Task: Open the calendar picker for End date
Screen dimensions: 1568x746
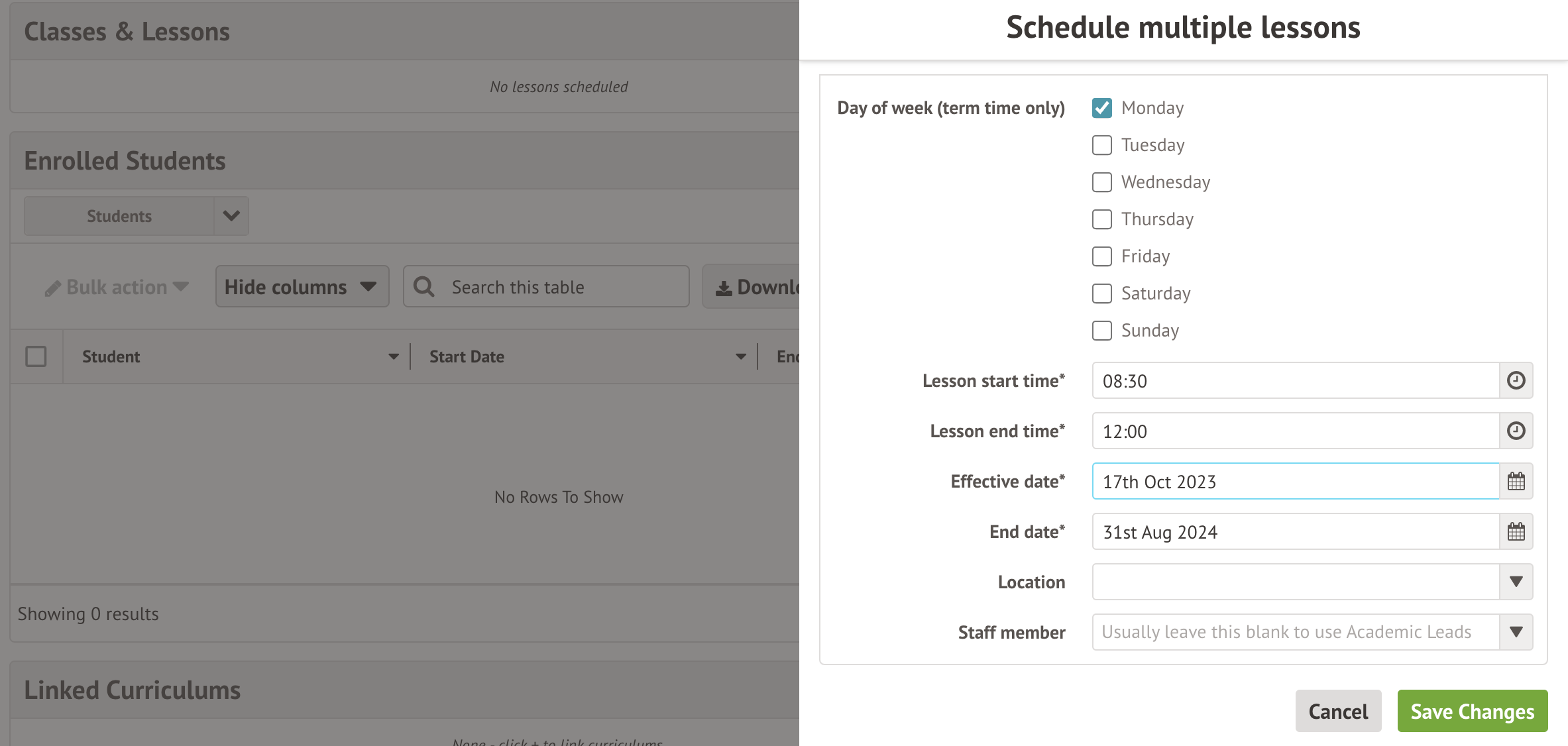Action: (1516, 531)
